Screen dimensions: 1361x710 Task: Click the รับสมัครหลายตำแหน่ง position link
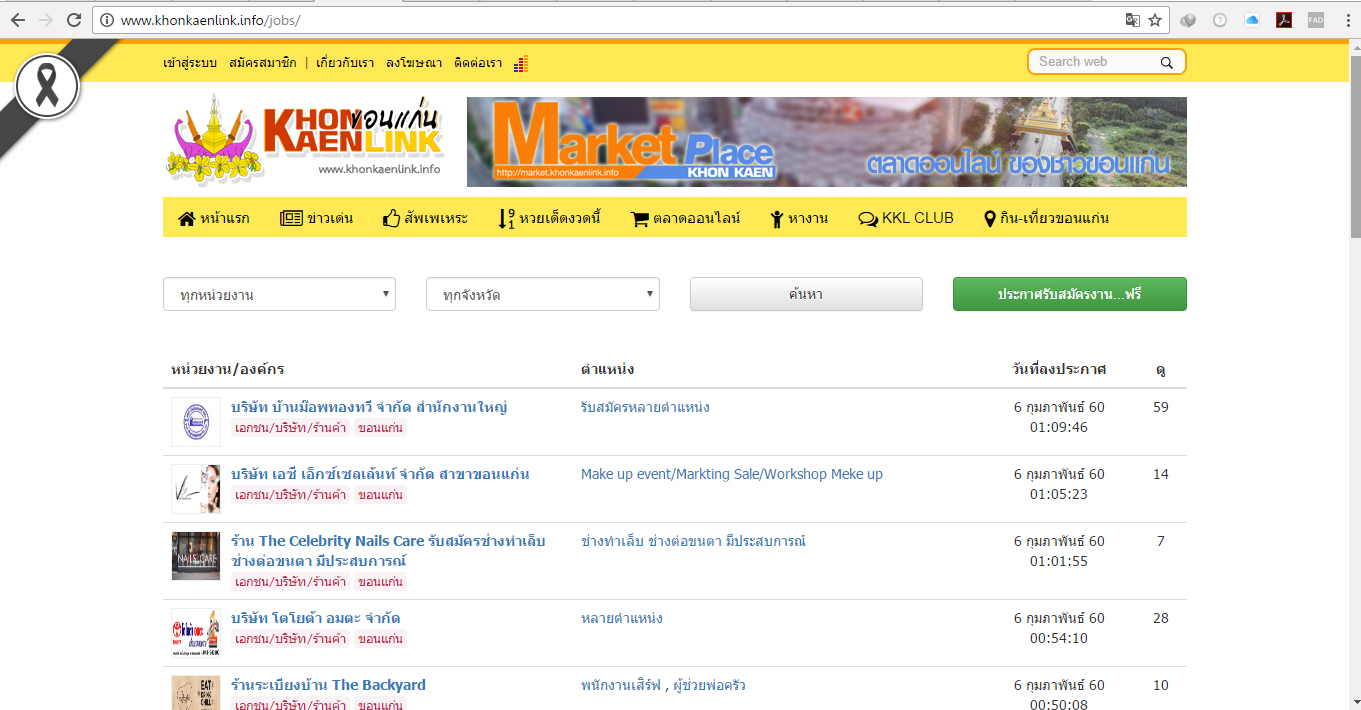[x=645, y=407]
